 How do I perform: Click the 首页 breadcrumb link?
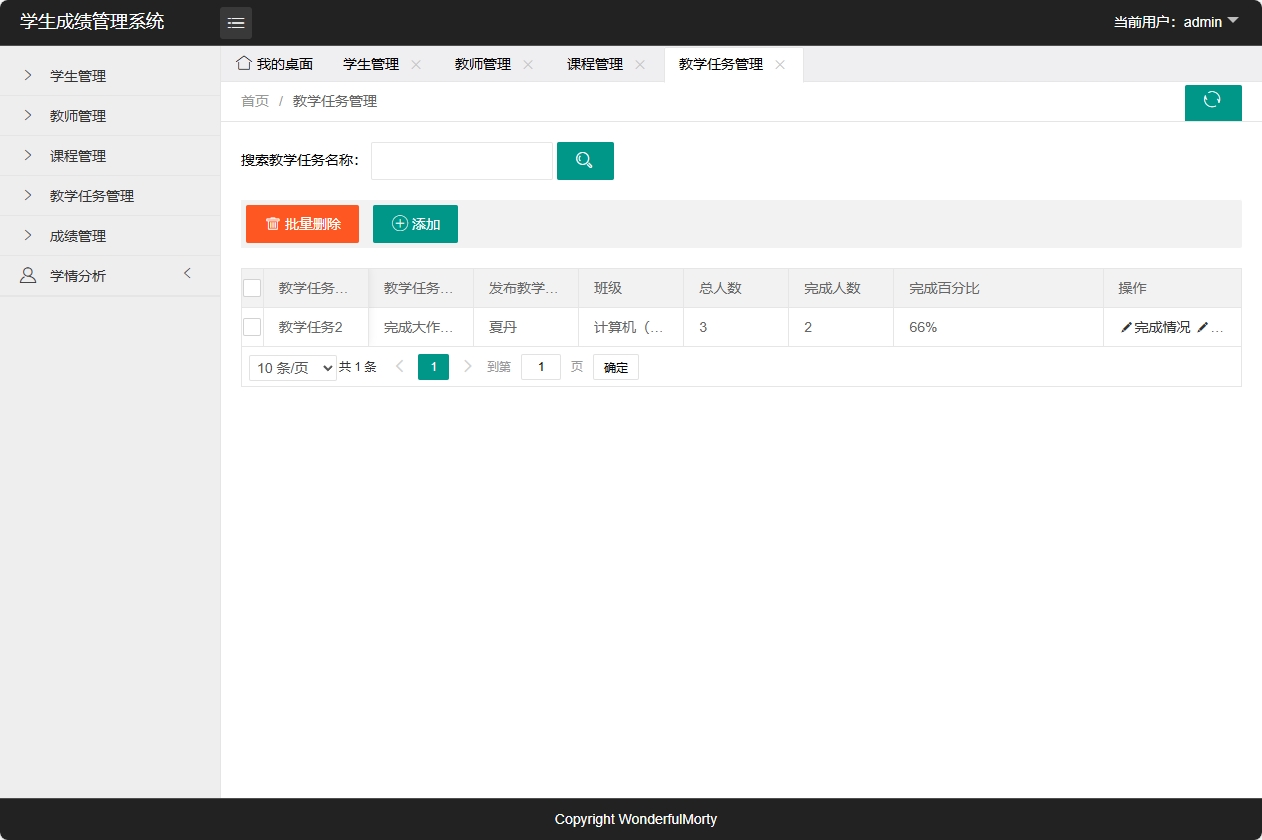254,100
